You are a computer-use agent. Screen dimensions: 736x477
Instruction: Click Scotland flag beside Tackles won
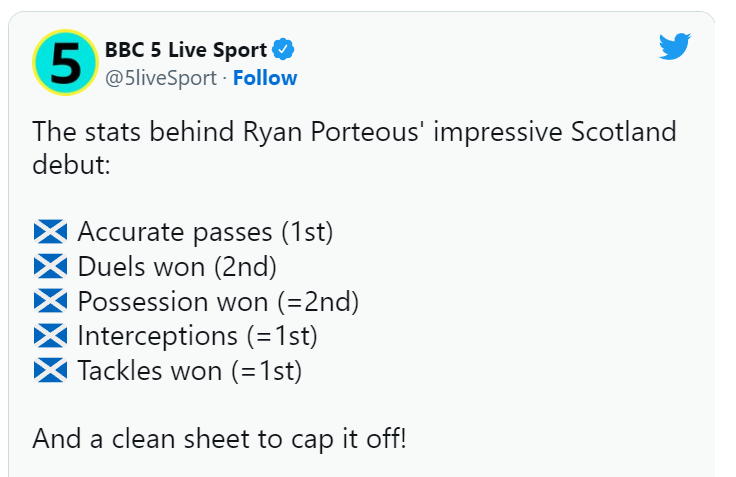pos(51,370)
